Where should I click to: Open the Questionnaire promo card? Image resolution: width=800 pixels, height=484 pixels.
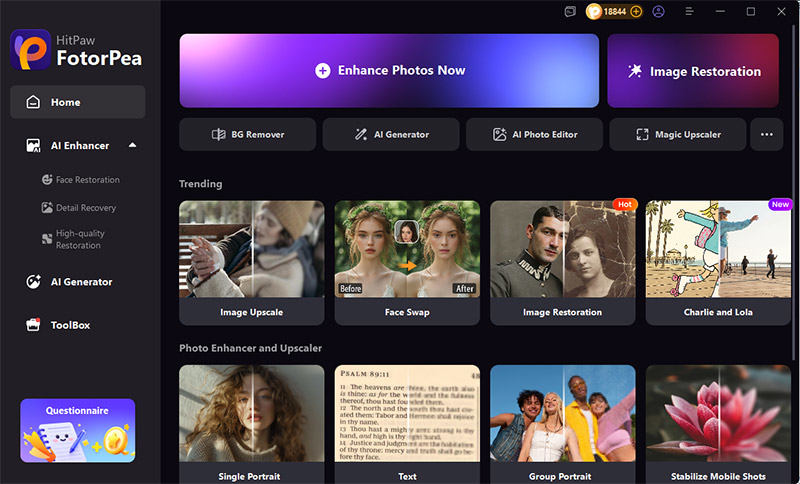[78, 430]
